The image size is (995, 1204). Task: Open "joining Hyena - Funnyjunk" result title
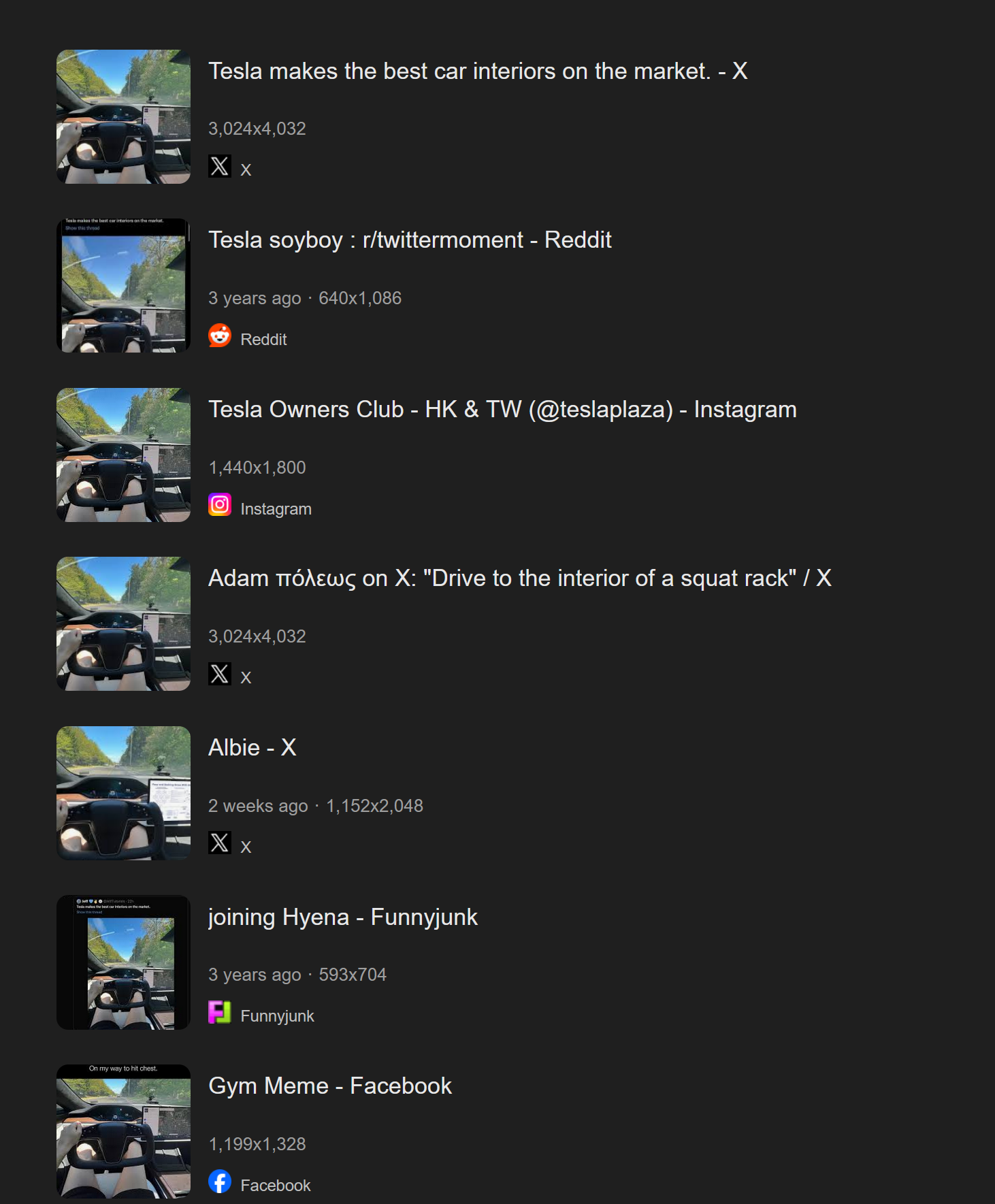pyautogui.click(x=343, y=917)
